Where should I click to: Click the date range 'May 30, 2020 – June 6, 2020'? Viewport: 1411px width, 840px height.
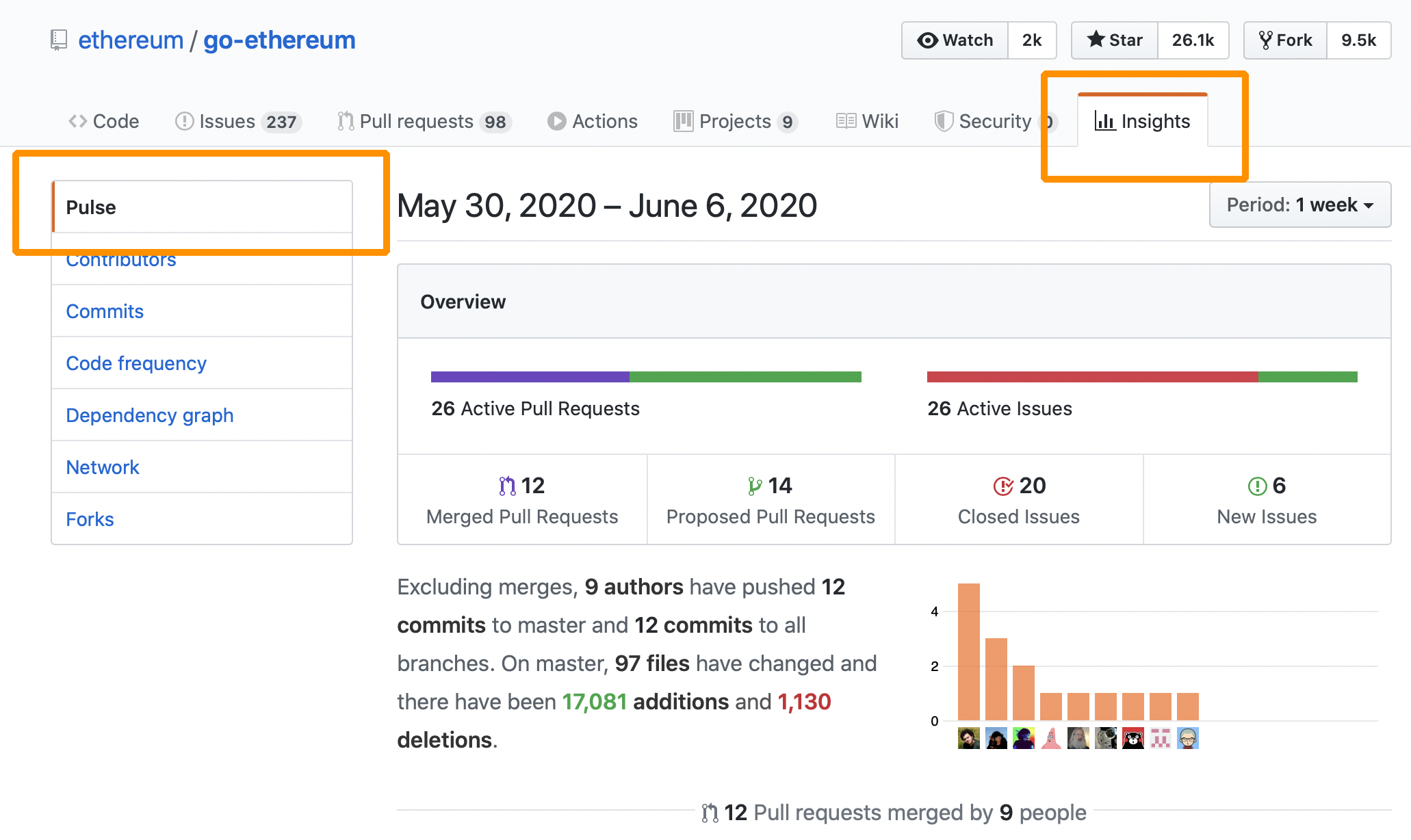coord(607,205)
